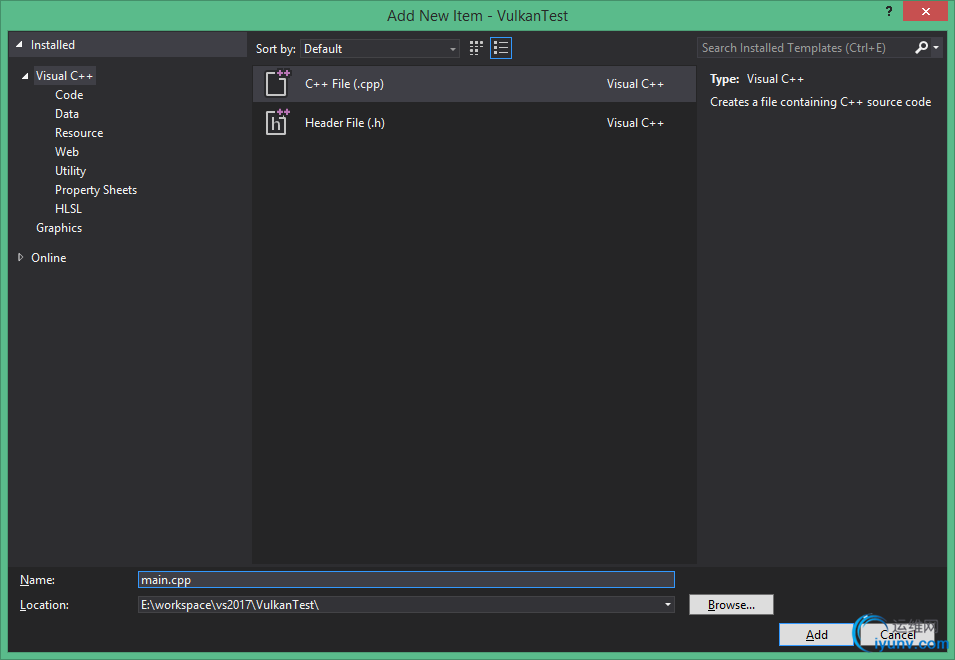
Task: Open the search options dropdown arrow
Action: click(x=936, y=47)
